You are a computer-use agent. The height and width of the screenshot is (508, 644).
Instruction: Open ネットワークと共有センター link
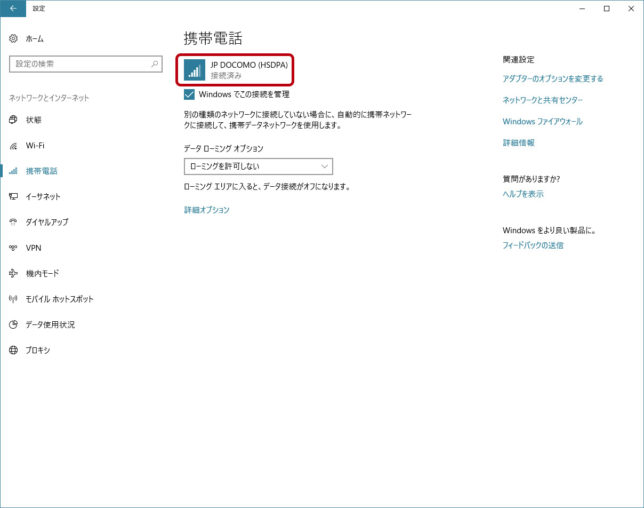(543, 100)
